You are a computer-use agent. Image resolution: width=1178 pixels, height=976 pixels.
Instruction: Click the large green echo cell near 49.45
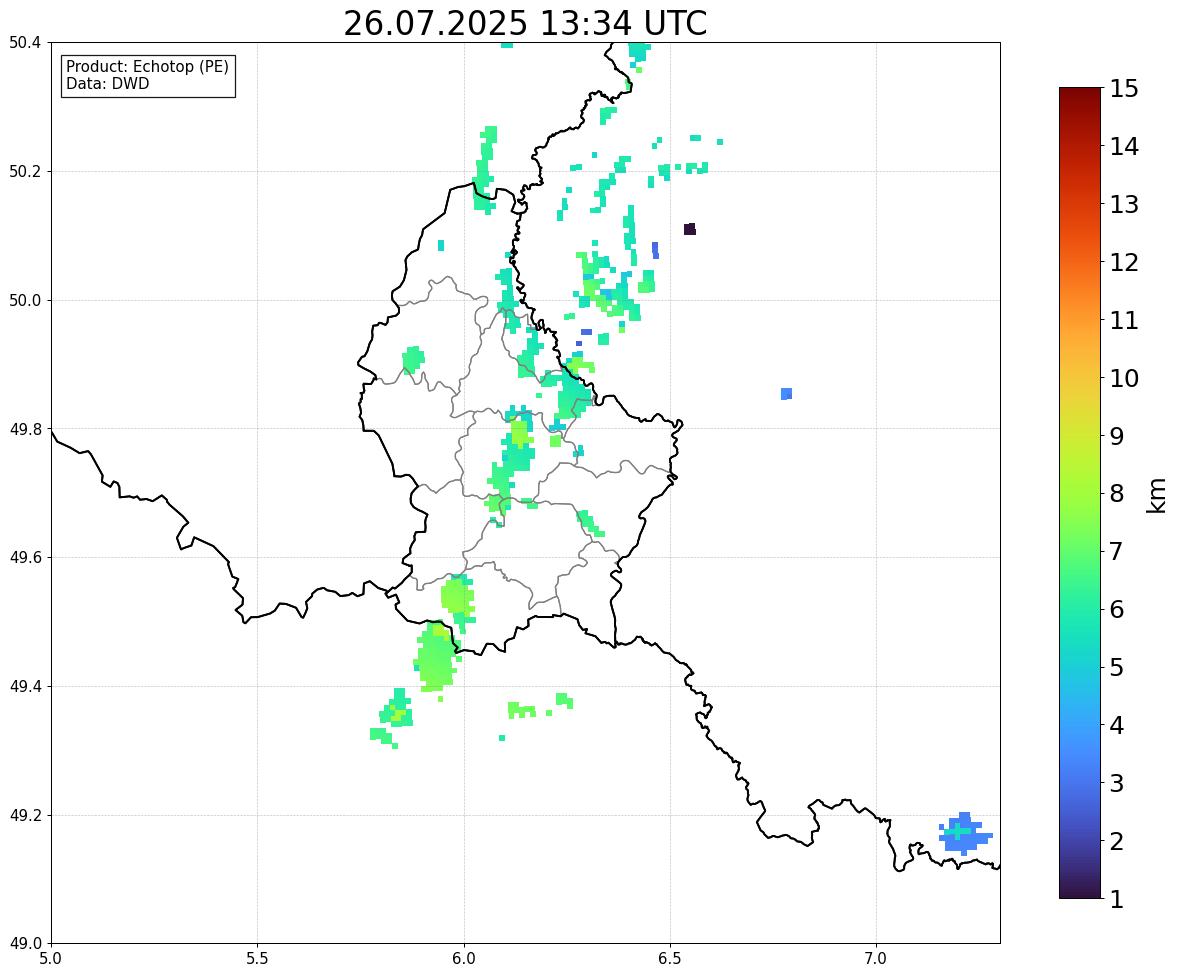click(435, 657)
